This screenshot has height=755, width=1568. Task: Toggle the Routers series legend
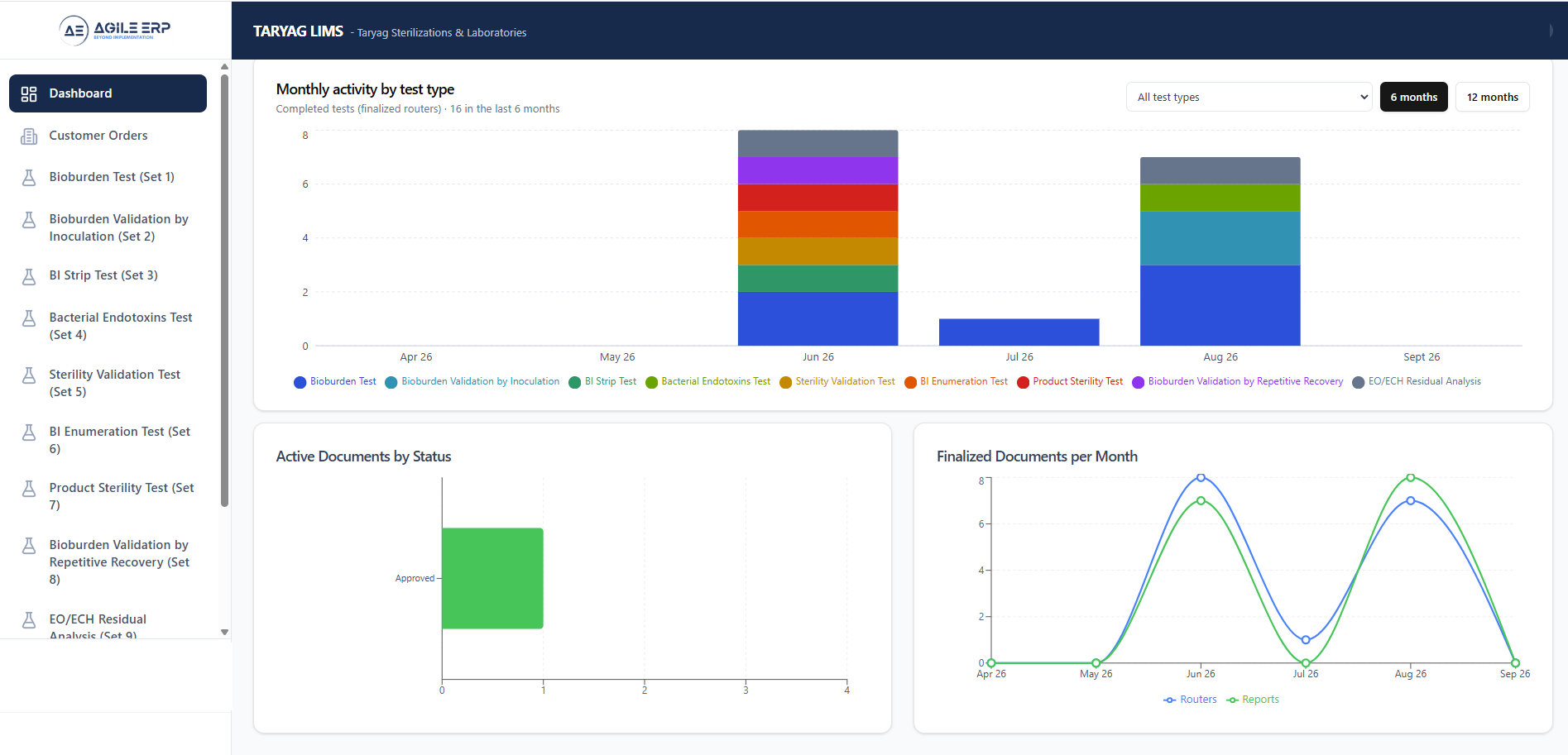click(1190, 700)
